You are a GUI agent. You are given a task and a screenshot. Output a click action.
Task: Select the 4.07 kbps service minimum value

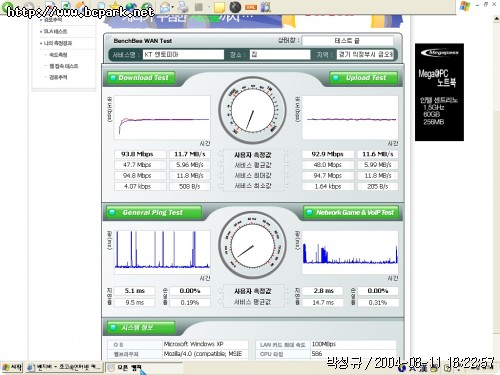click(x=140, y=186)
